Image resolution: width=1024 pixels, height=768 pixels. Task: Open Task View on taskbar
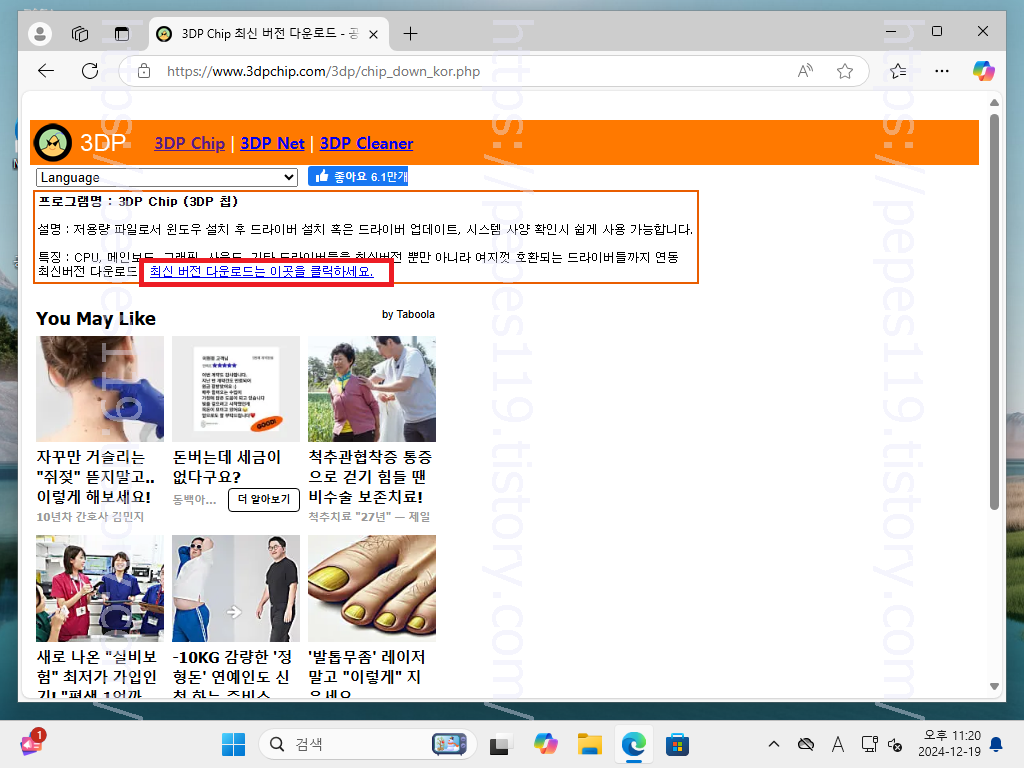coord(500,744)
